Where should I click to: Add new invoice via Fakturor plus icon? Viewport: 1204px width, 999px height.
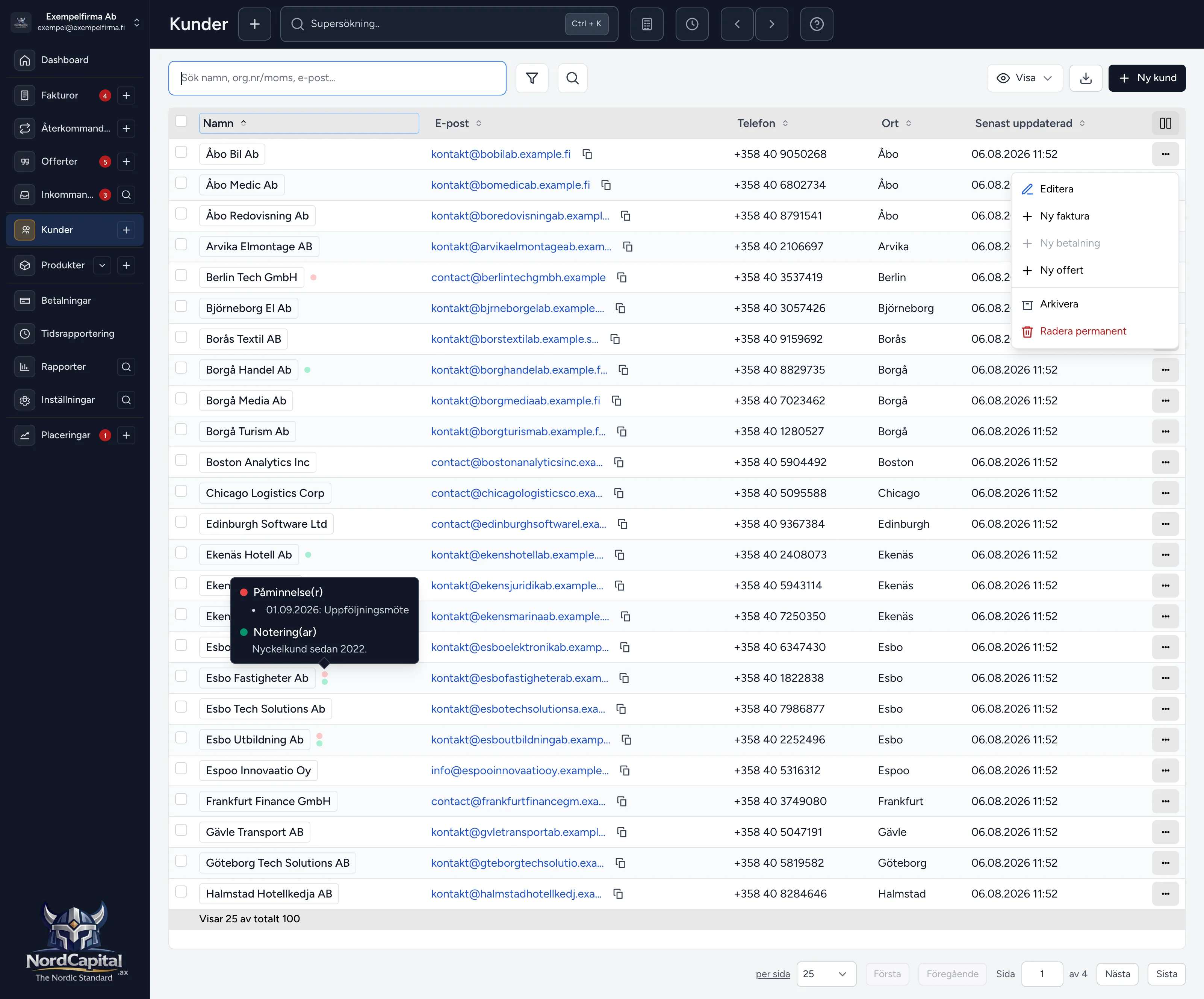click(x=126, y=95)
